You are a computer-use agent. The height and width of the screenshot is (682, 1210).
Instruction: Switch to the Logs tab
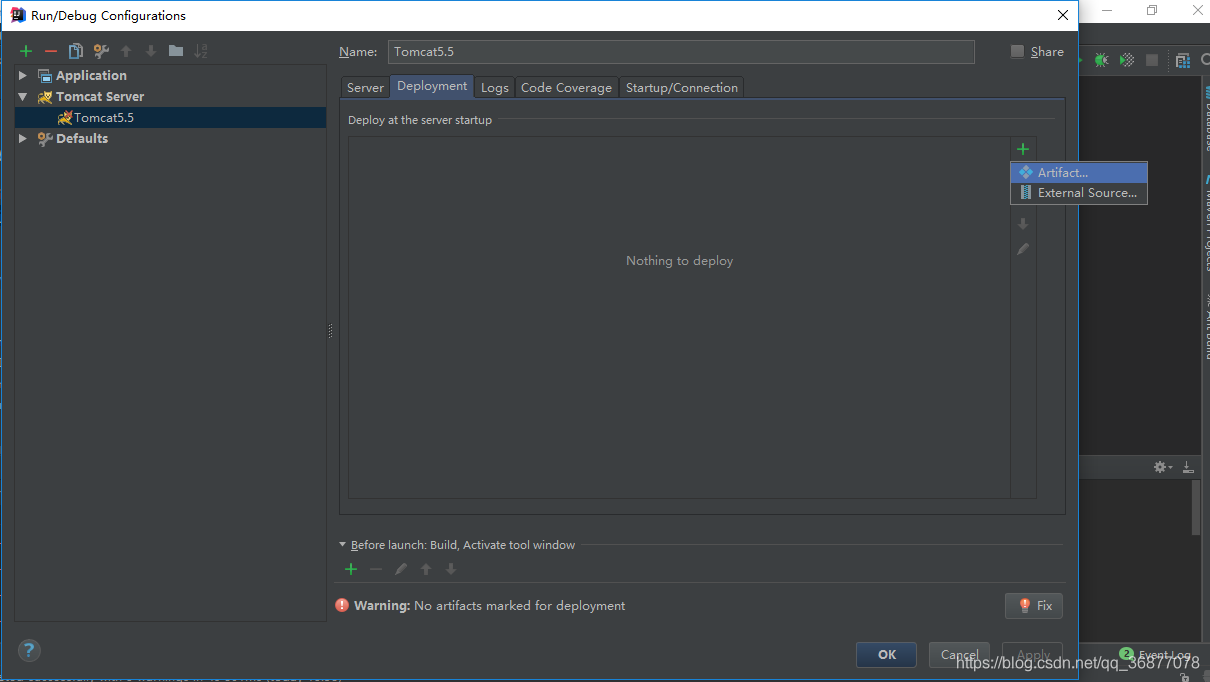[495, 88]
